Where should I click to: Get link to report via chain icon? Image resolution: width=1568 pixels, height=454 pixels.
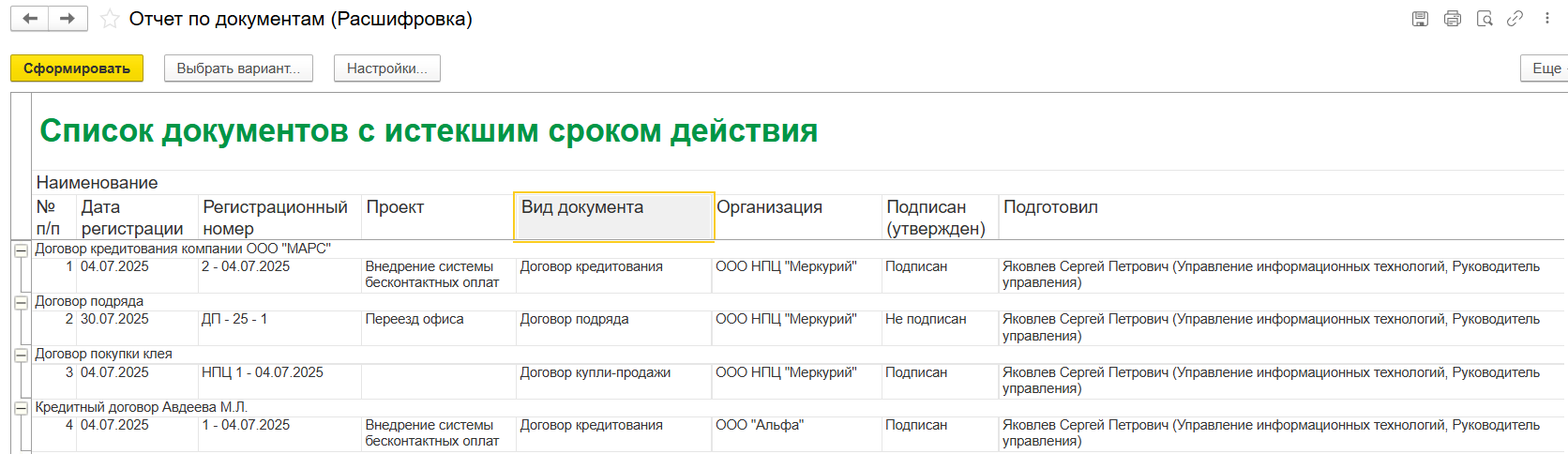(x=1515, y=19)
